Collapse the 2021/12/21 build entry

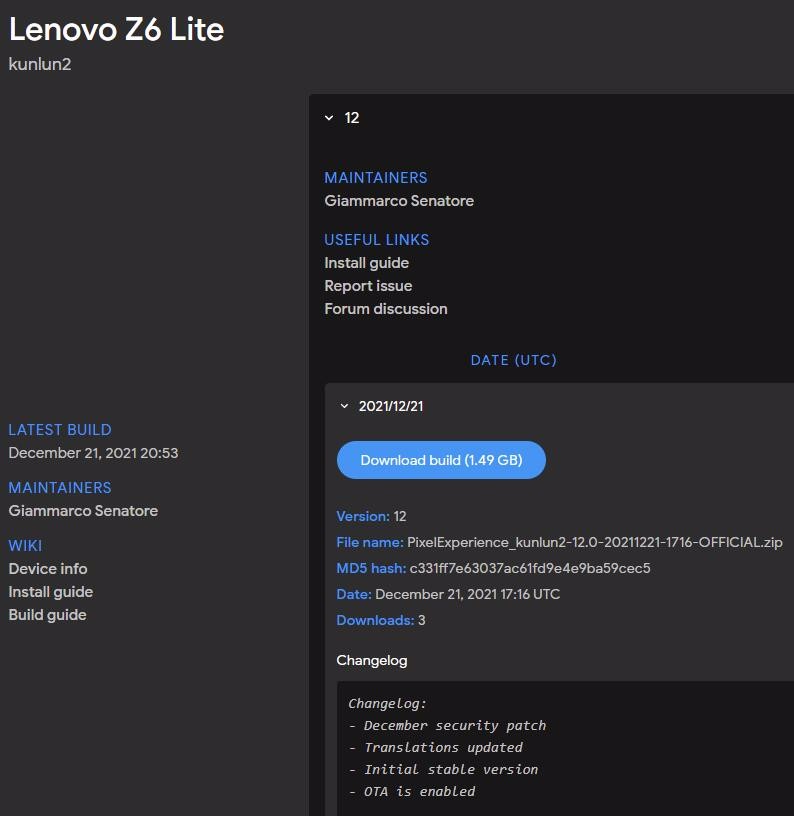coord(344,406)
